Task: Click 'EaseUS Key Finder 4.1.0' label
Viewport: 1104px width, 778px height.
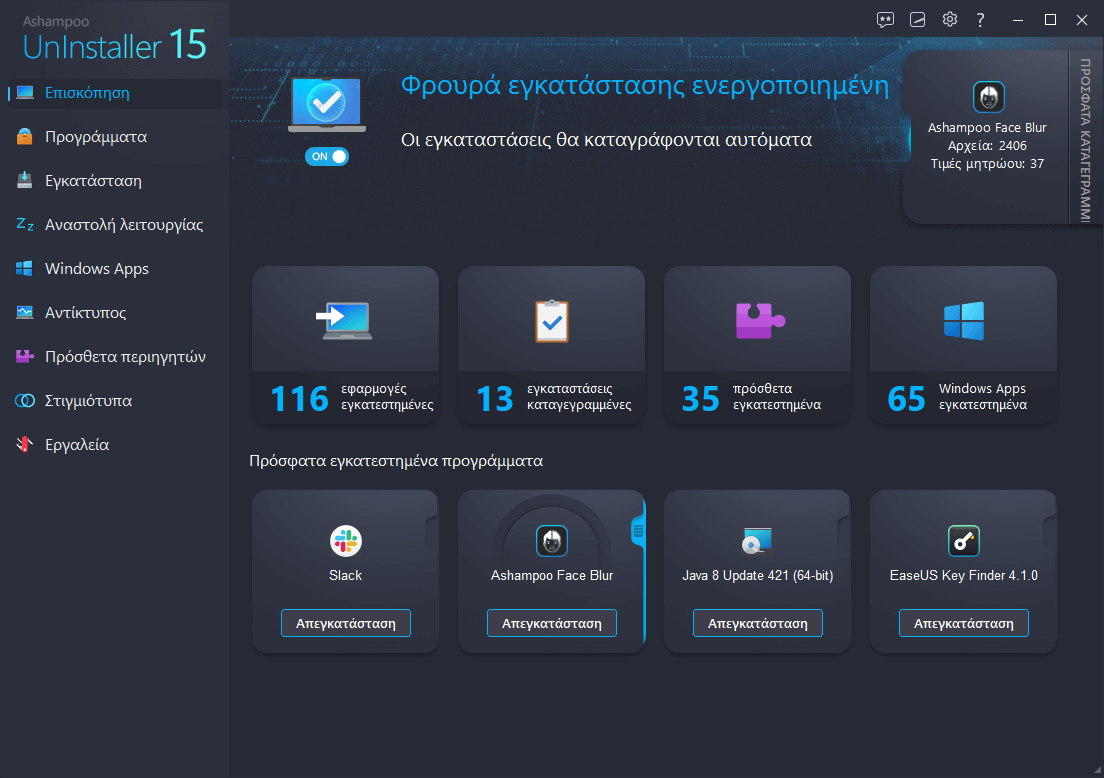Action: tap(964, 575)
